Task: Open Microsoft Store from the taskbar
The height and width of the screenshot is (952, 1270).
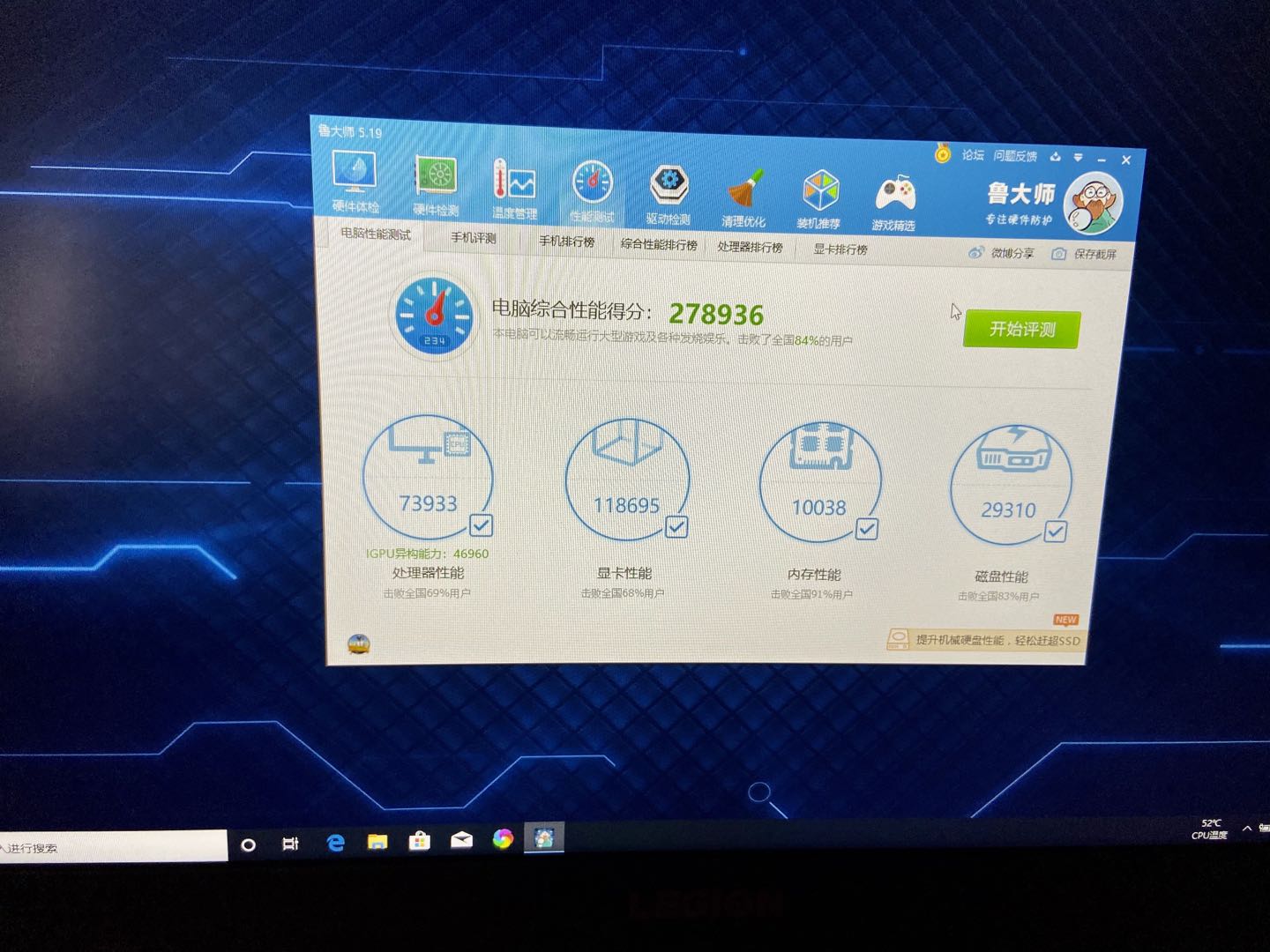Action: point(419,841)
